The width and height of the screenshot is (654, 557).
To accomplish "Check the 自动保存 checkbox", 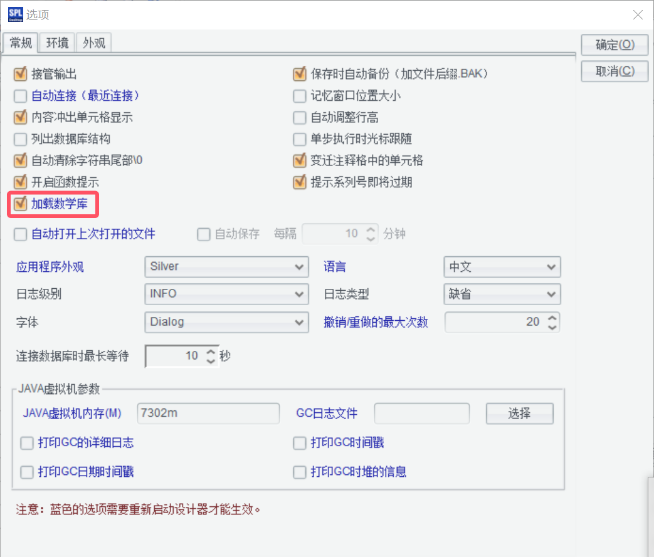I will click(204, 234).
